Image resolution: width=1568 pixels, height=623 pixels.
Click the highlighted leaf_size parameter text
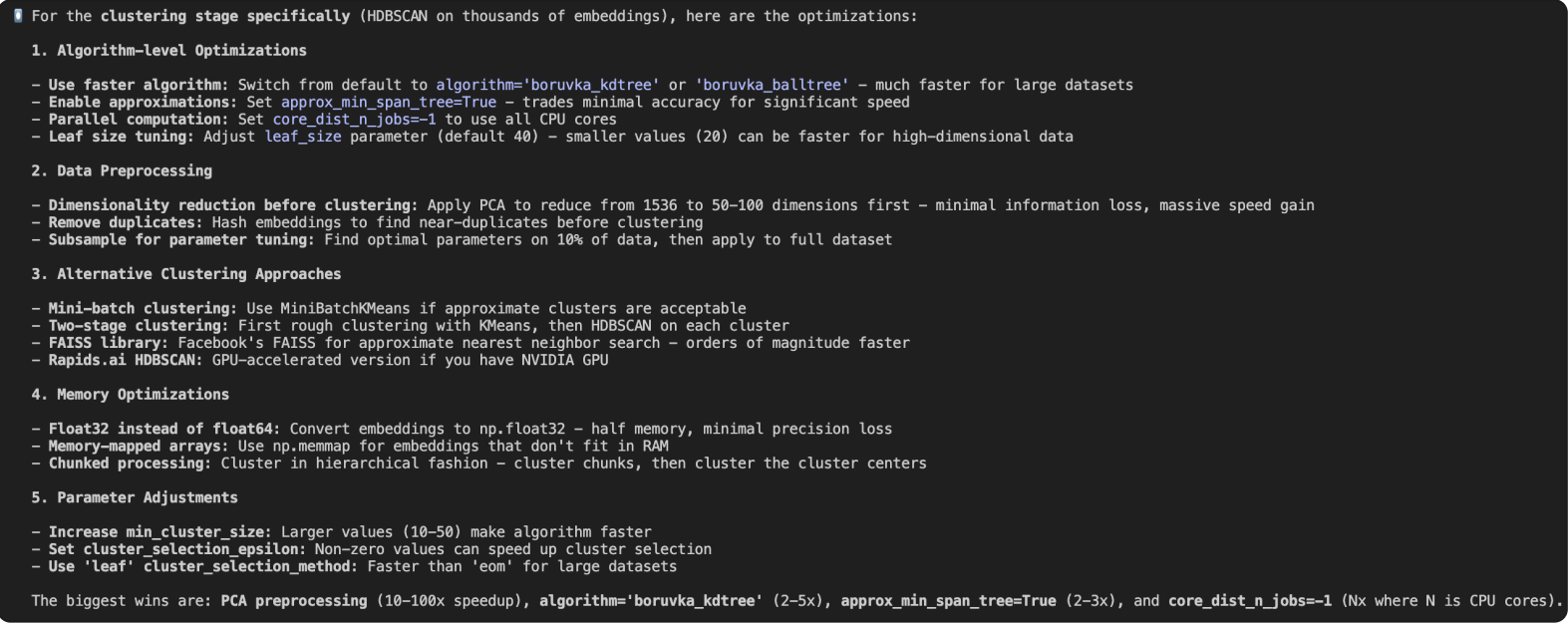coord(302,137)
